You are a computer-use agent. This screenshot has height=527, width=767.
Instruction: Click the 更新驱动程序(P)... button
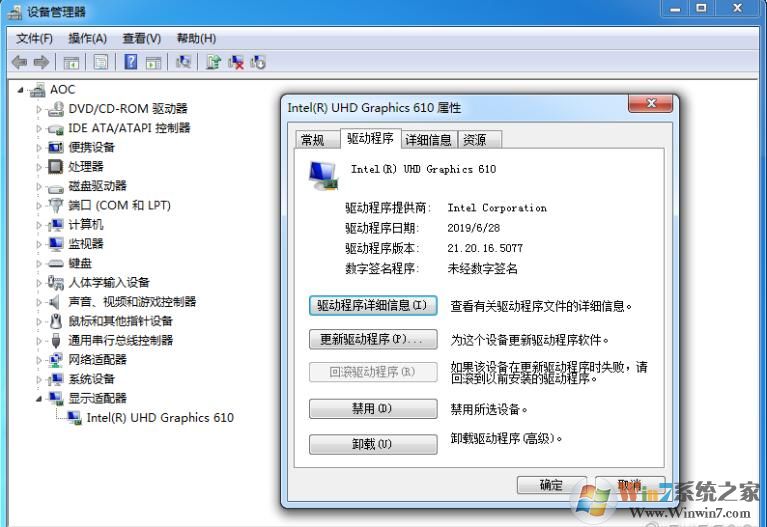373,339
